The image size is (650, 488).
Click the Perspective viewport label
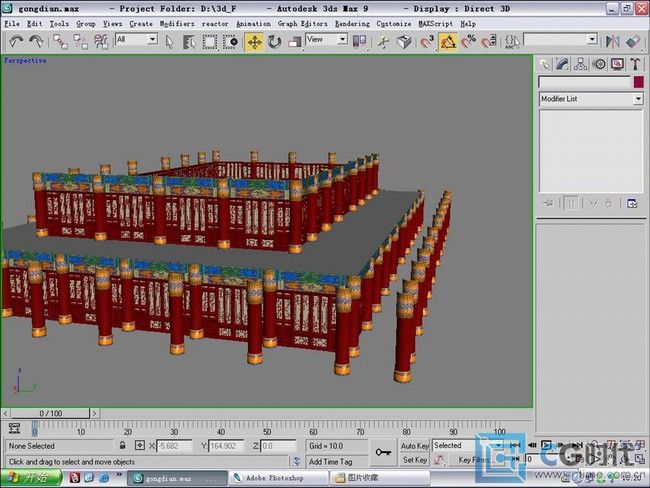click(x=25, y=61)
